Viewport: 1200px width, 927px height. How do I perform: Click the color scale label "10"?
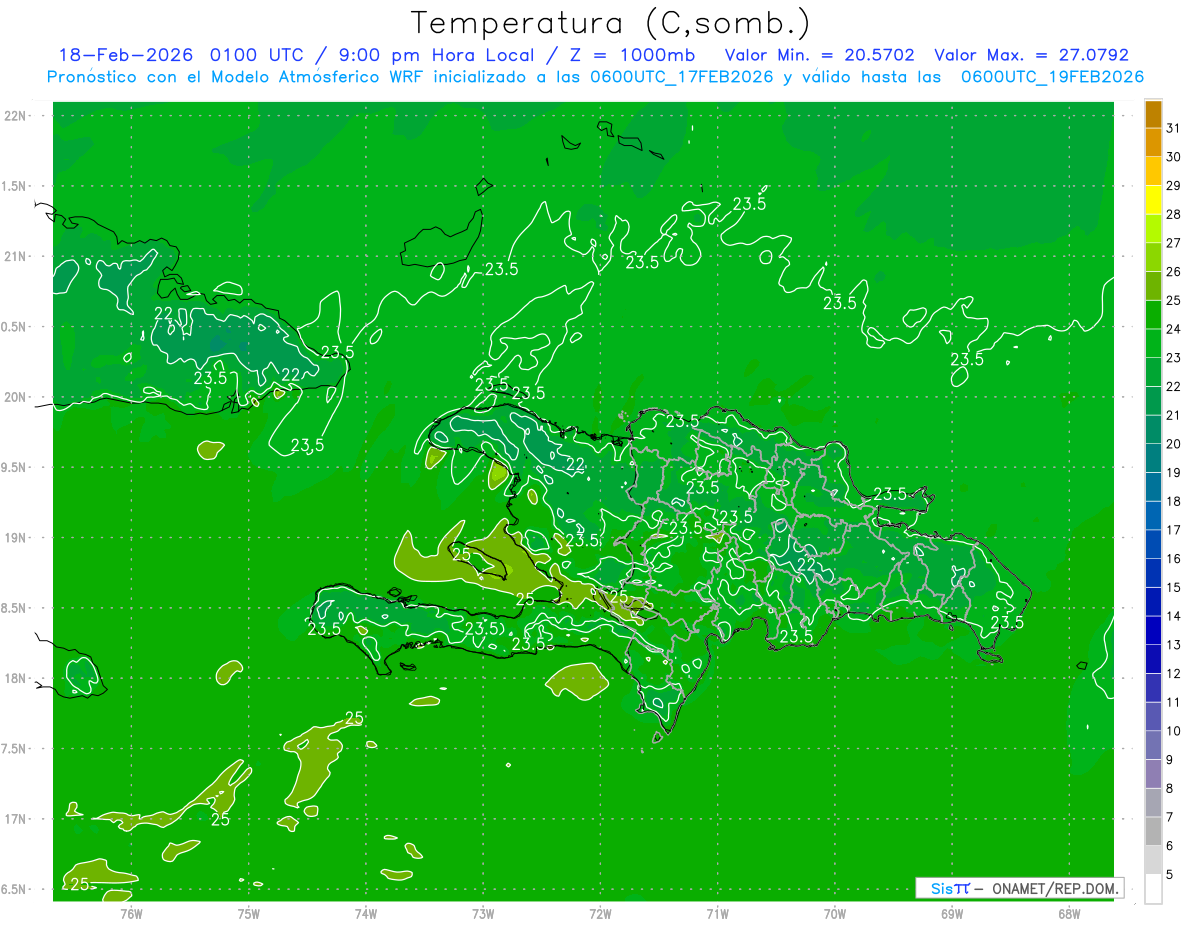1174,731
